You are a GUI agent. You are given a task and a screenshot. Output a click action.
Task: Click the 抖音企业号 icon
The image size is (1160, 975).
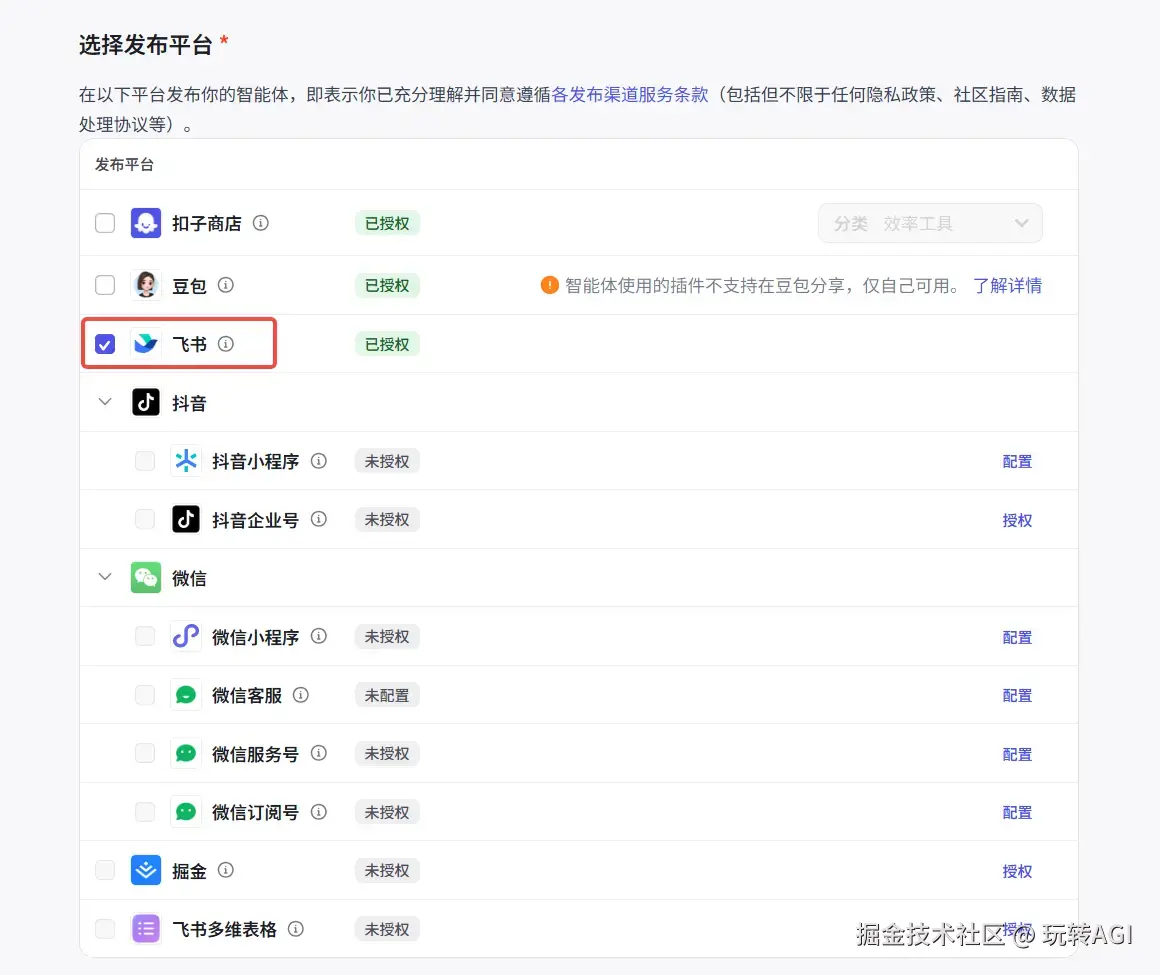186,519
